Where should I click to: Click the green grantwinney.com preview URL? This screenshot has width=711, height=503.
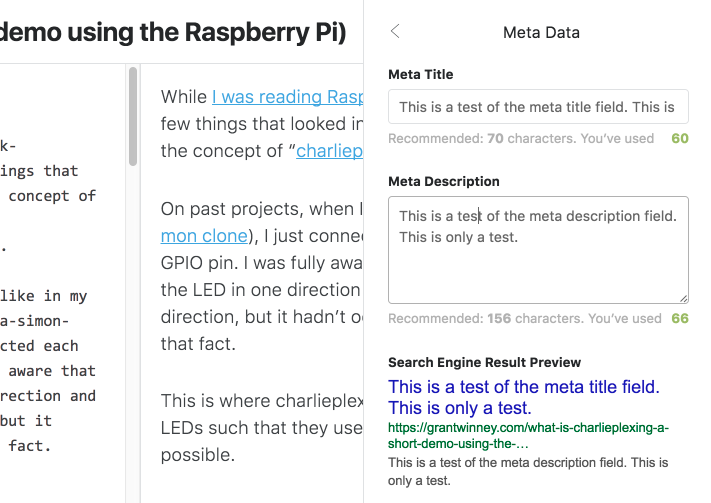click(x=528, y=434)
